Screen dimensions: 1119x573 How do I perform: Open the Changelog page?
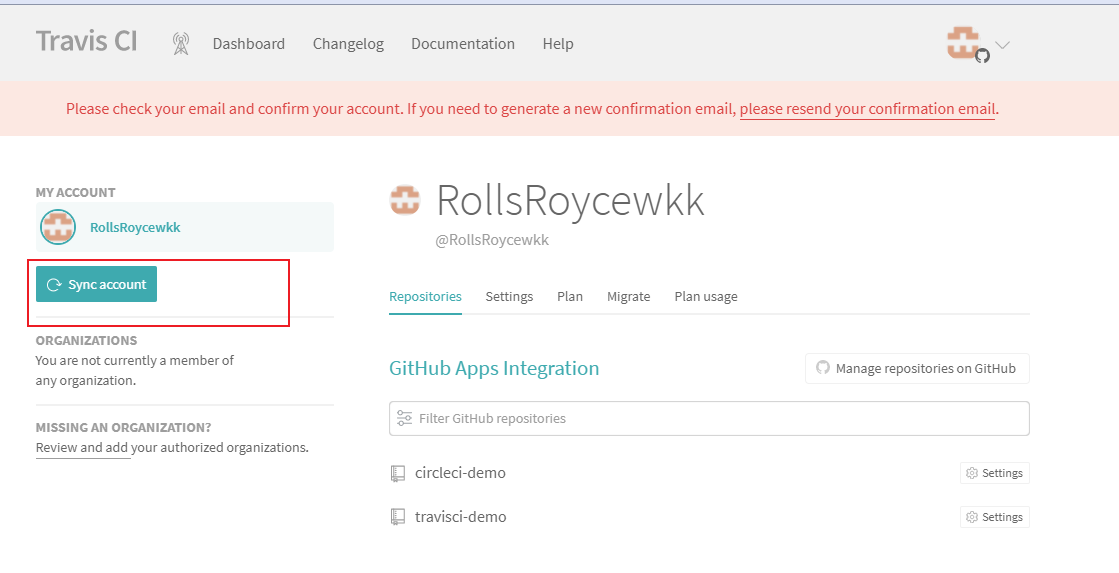click(348, 44)
